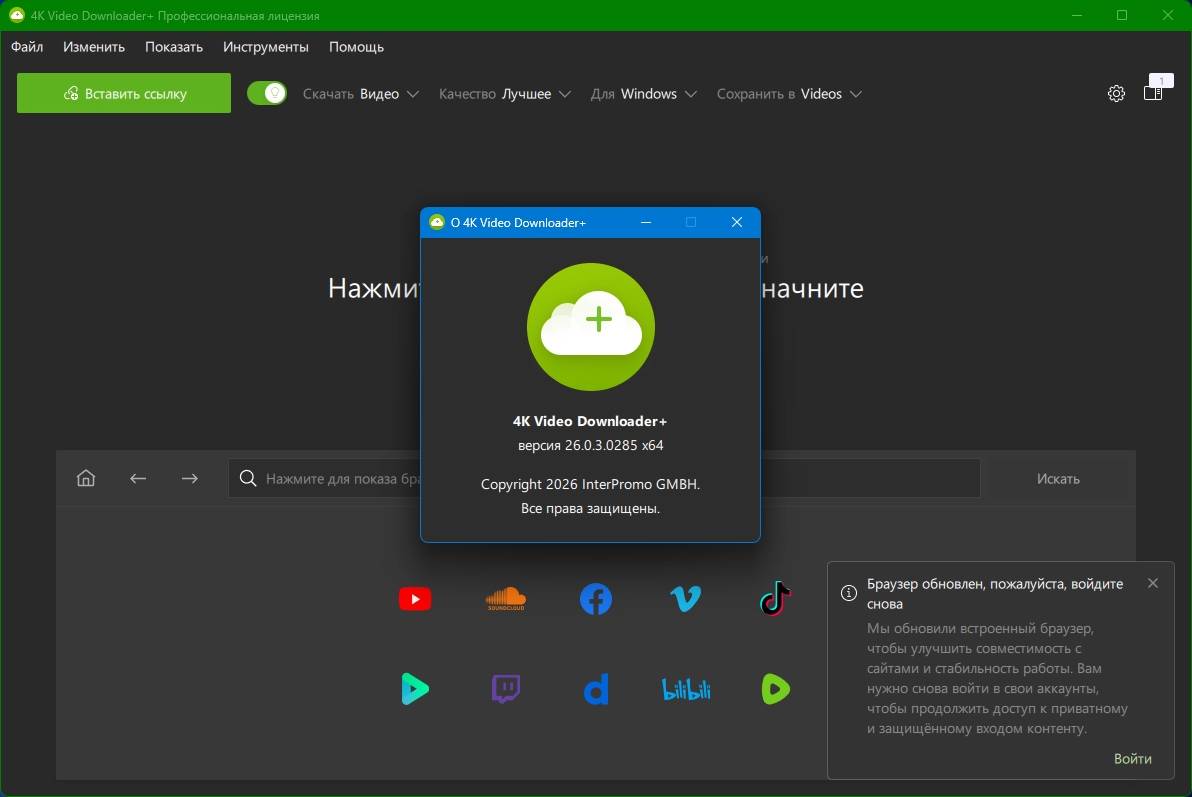The width and height of the screenshot is (1192, 797).
Task: Open the SoundCloud site shortcut
Action: (505, 599)
